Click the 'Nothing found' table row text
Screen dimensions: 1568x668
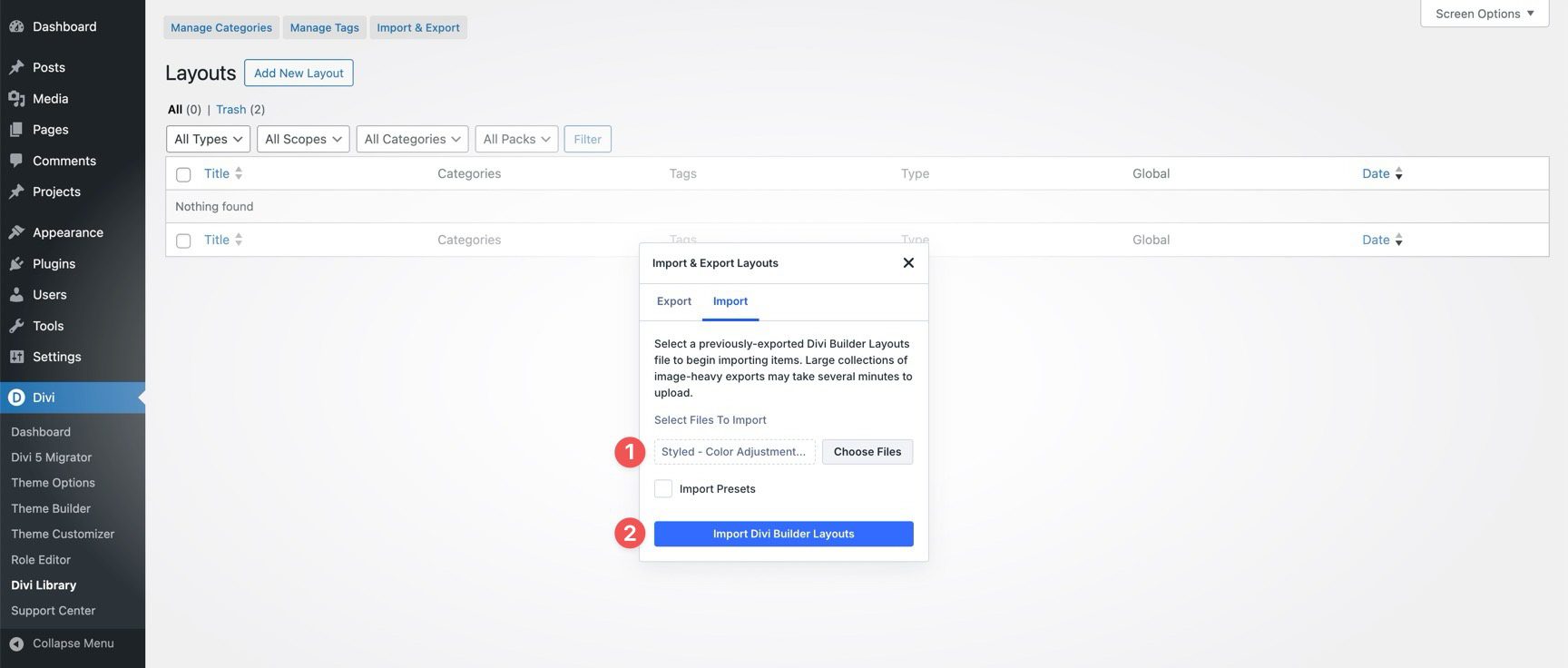coord(214,207)
